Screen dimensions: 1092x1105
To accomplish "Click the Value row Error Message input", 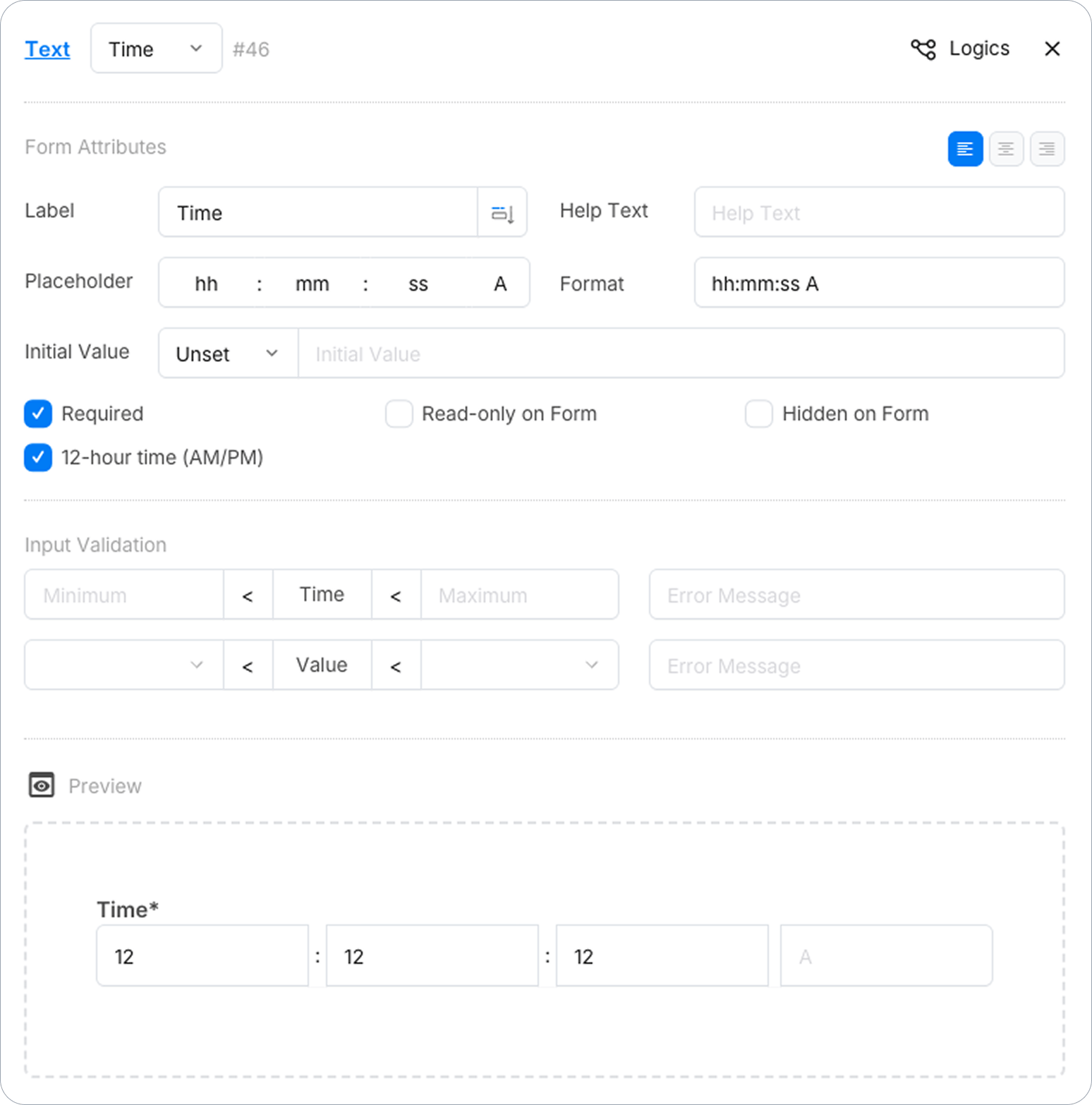I will [856, 665].
